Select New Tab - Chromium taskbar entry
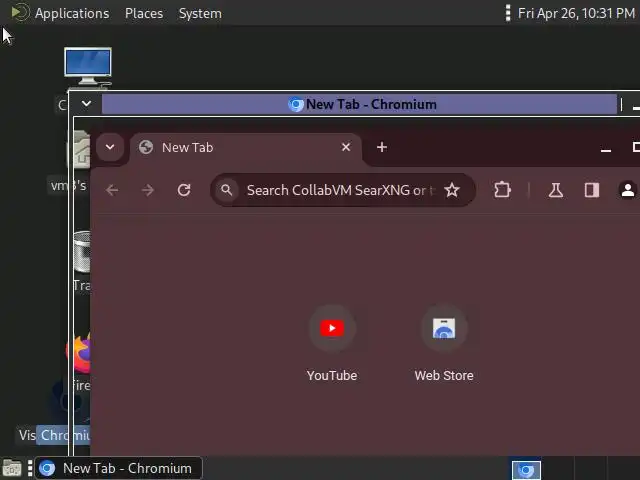Screen dimensions: 640x480 click(x=119, y=468)
